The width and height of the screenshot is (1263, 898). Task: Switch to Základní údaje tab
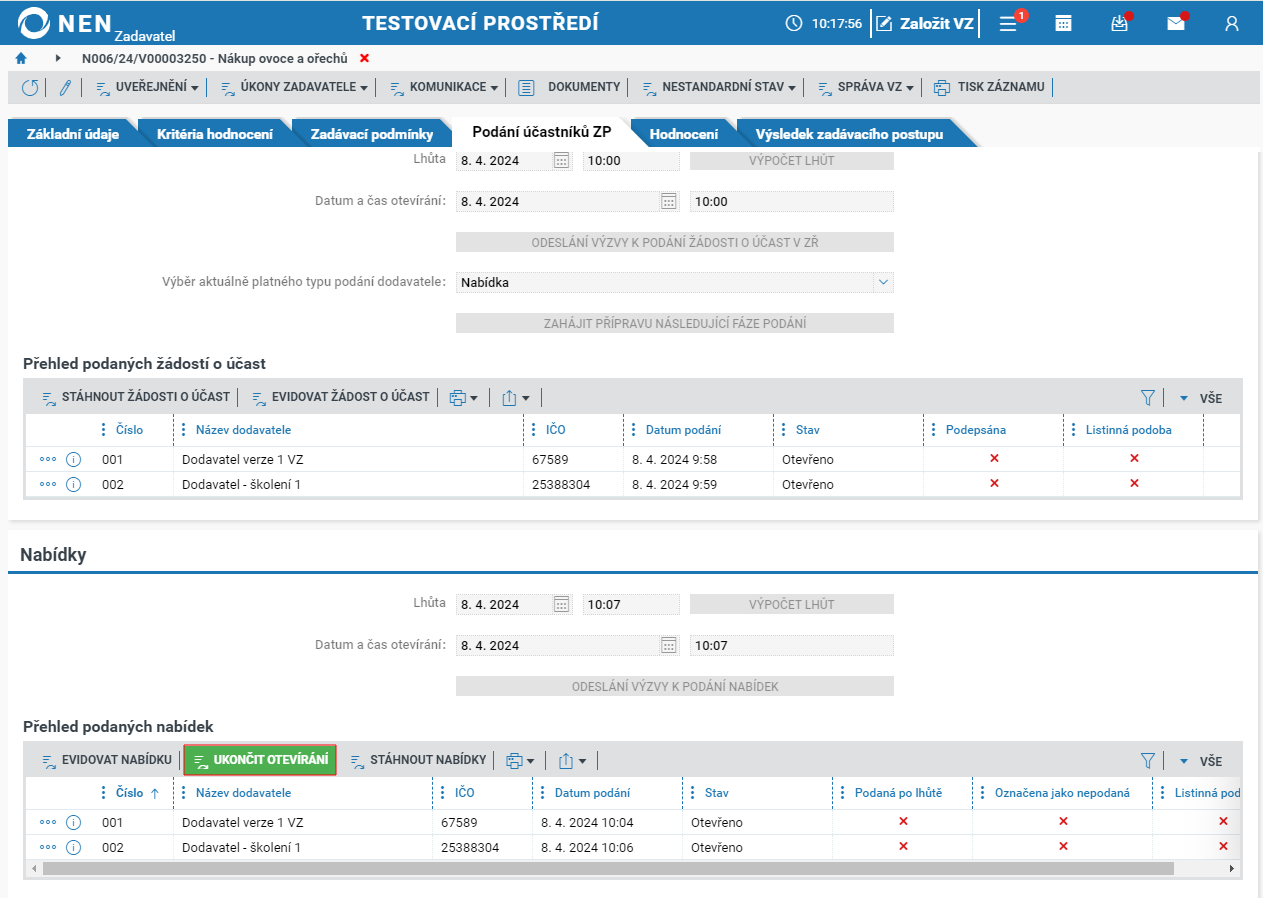click(73, 134)
